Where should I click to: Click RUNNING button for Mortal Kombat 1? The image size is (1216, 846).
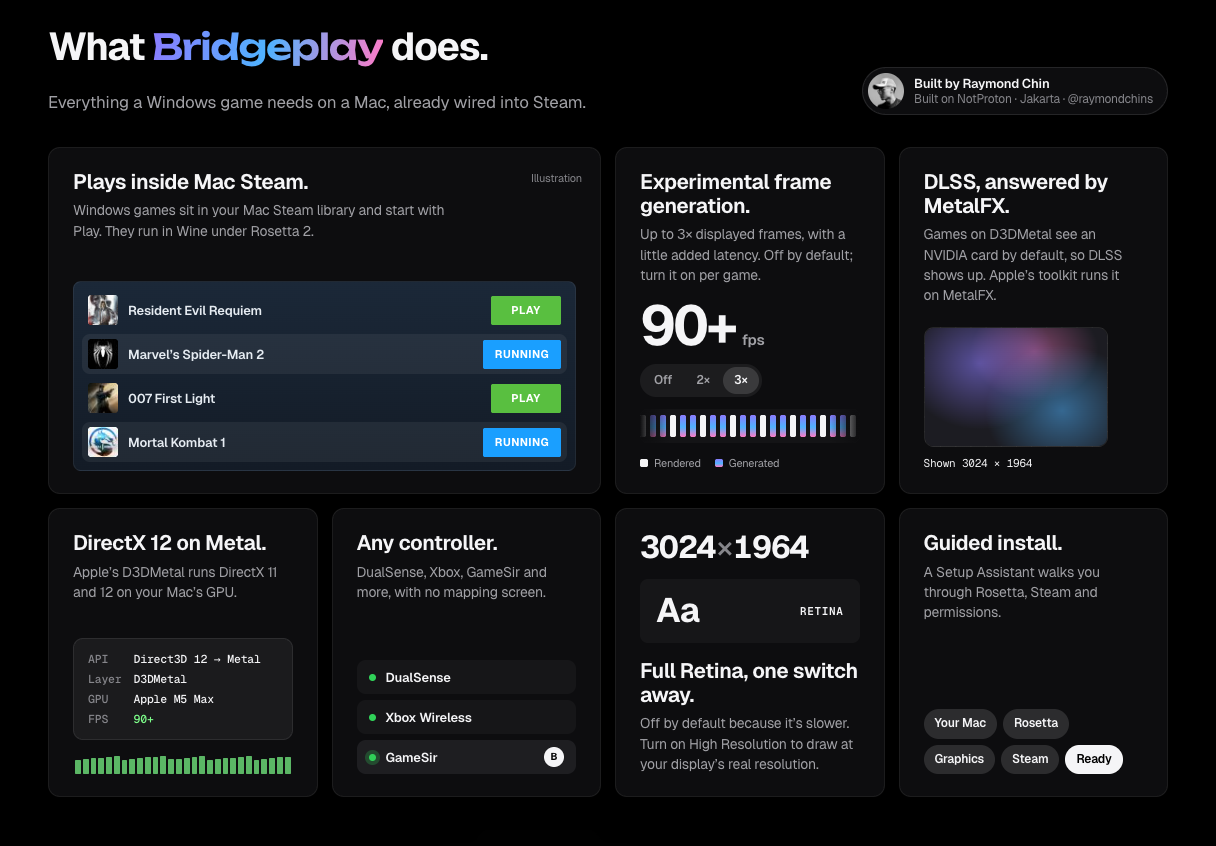click(x=522, y=442)
